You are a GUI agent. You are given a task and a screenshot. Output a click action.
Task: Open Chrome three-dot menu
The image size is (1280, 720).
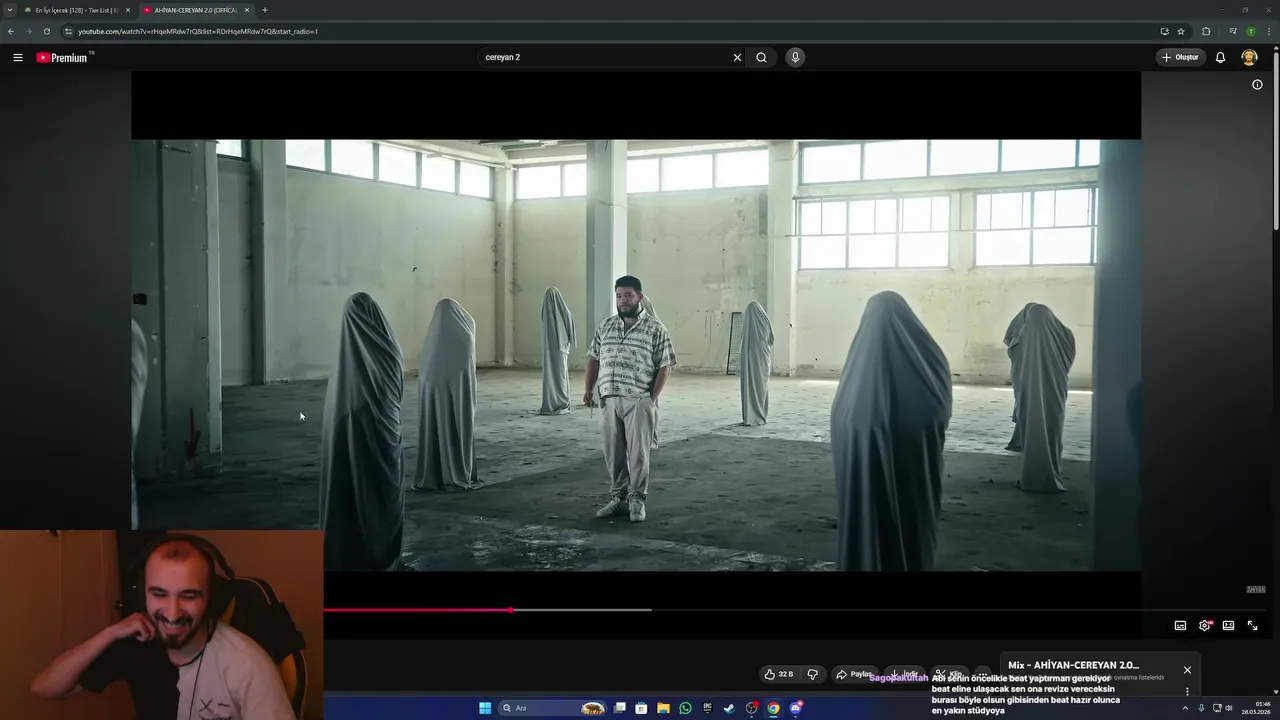(x=1268, y=31)
